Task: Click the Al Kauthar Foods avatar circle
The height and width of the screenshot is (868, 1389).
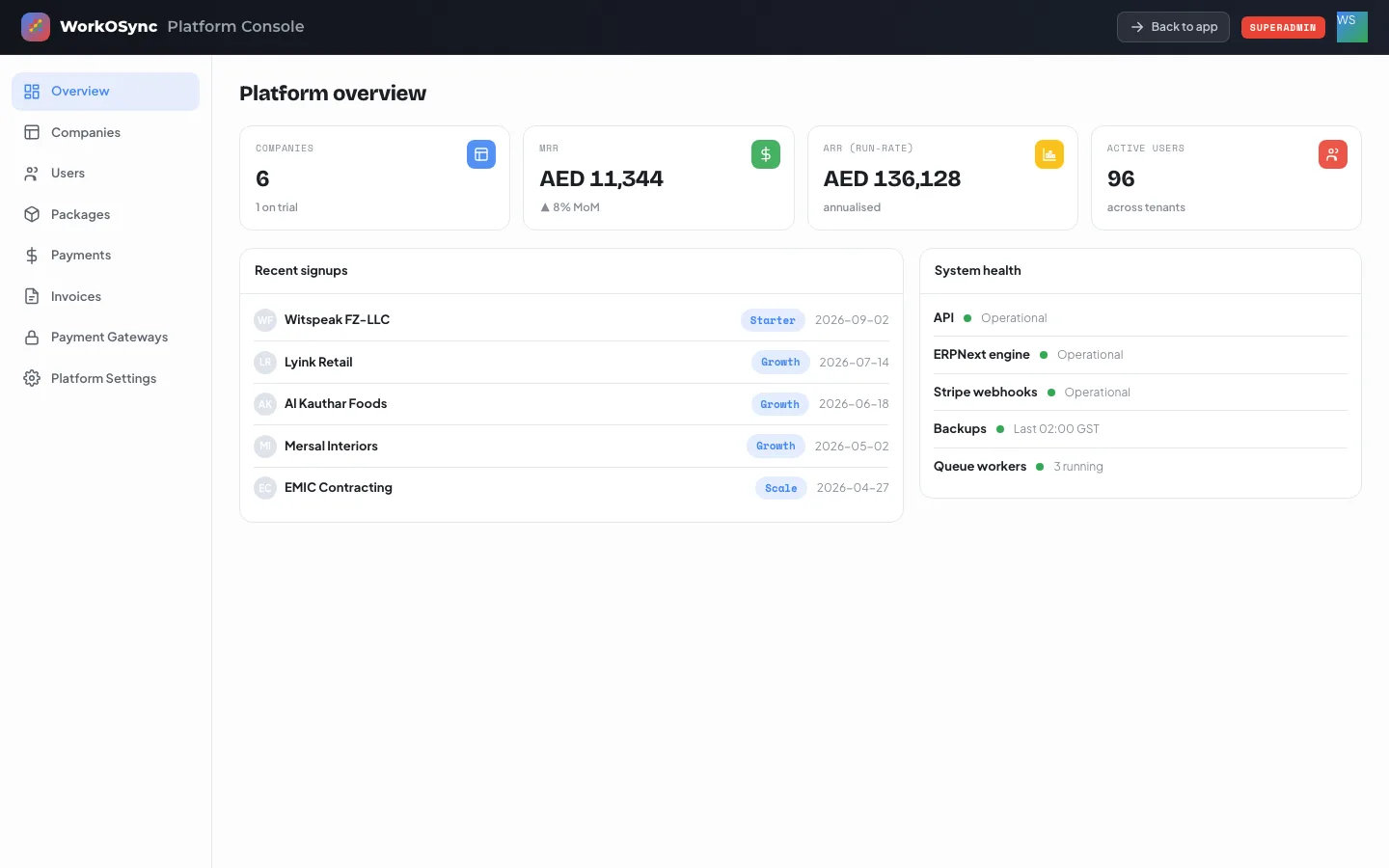Action: click(265, 404)
